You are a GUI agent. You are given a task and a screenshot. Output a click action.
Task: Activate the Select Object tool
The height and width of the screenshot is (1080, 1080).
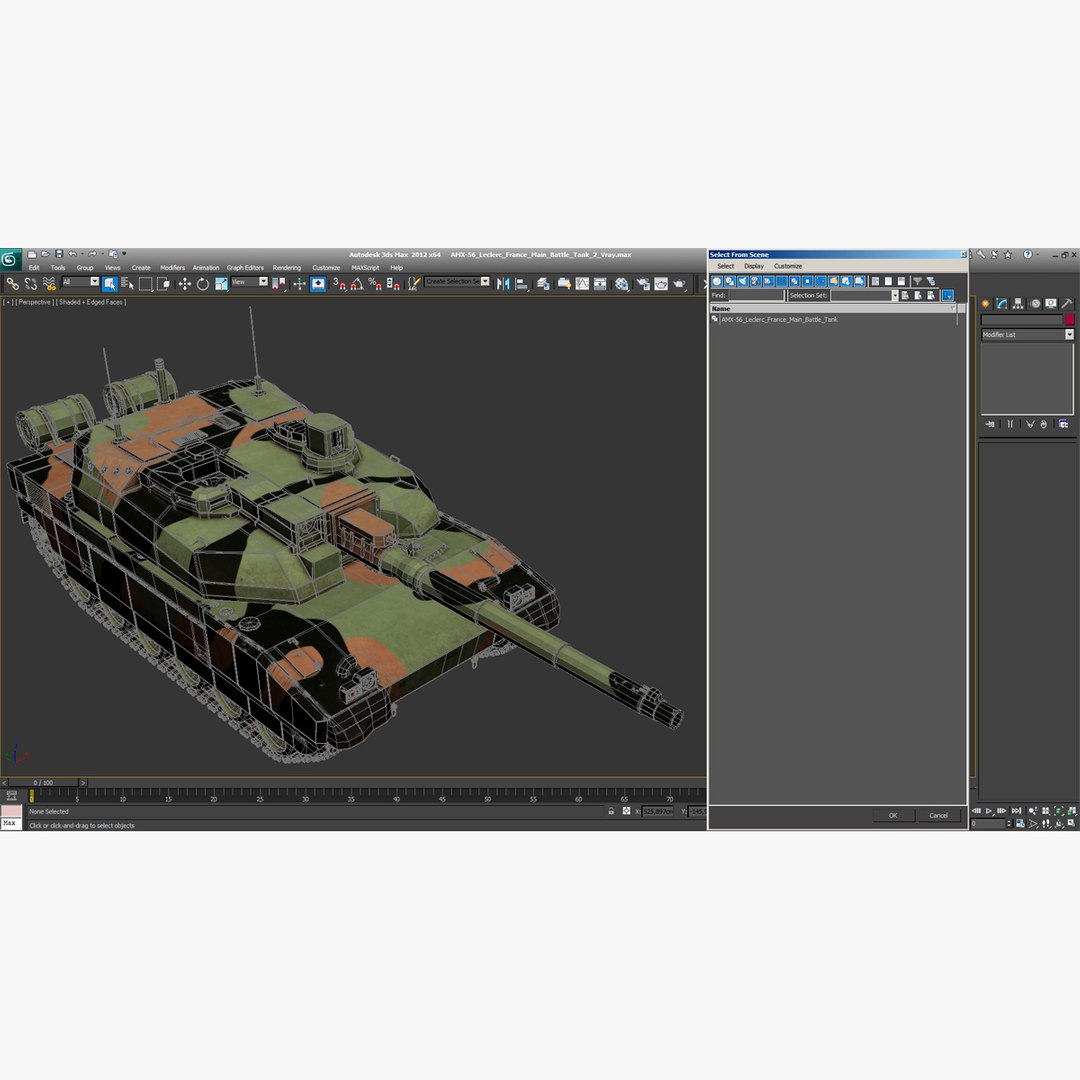[110, 284]
